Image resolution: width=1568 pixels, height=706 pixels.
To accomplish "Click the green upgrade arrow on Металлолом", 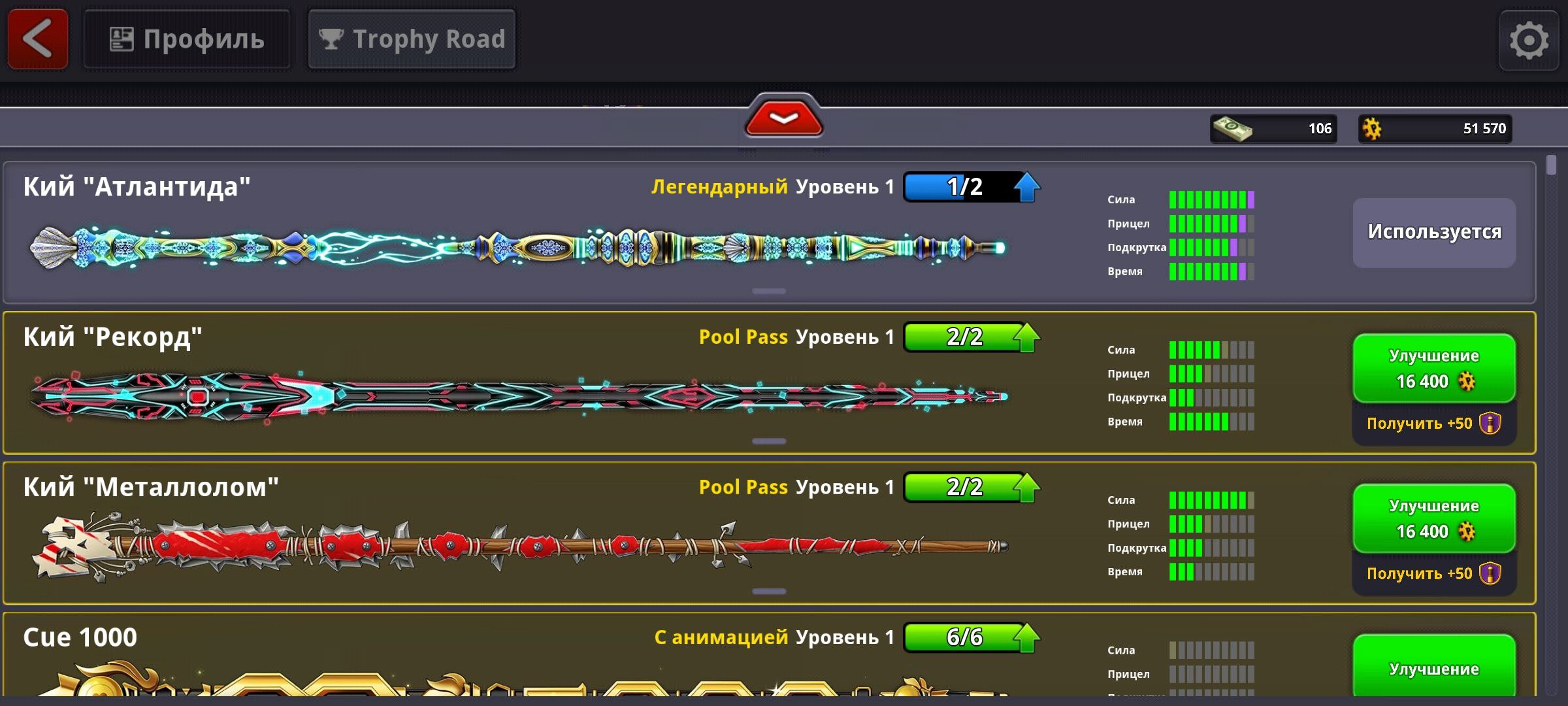I will pos(1026,488).
